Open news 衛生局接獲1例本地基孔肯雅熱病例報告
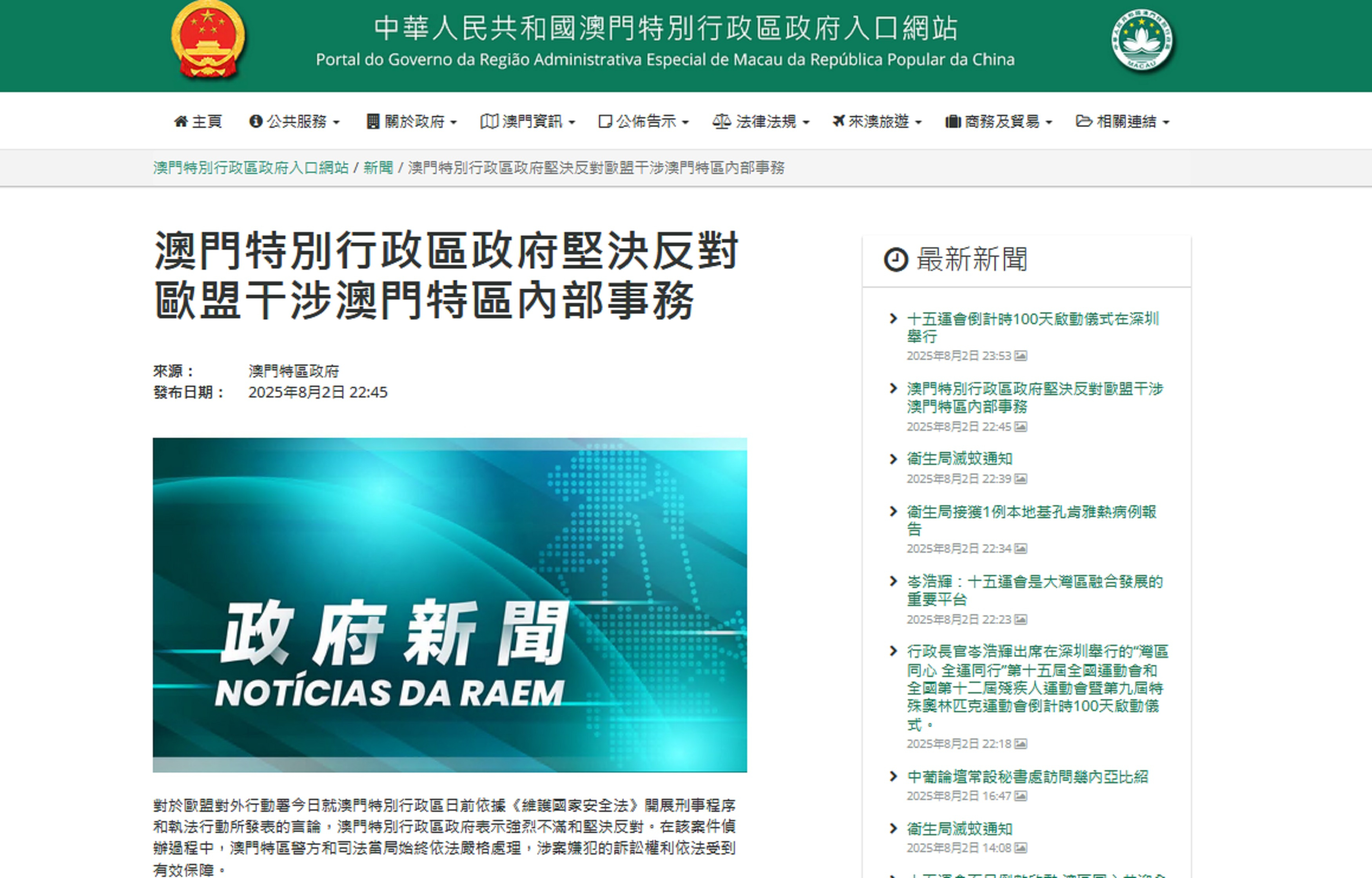 pos(1032,520)
